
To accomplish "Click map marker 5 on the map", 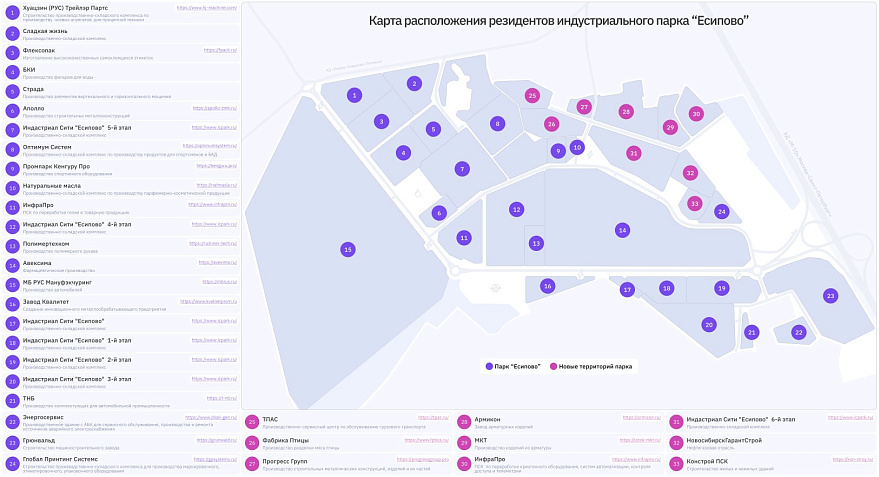I will click(x=433, y=130).
